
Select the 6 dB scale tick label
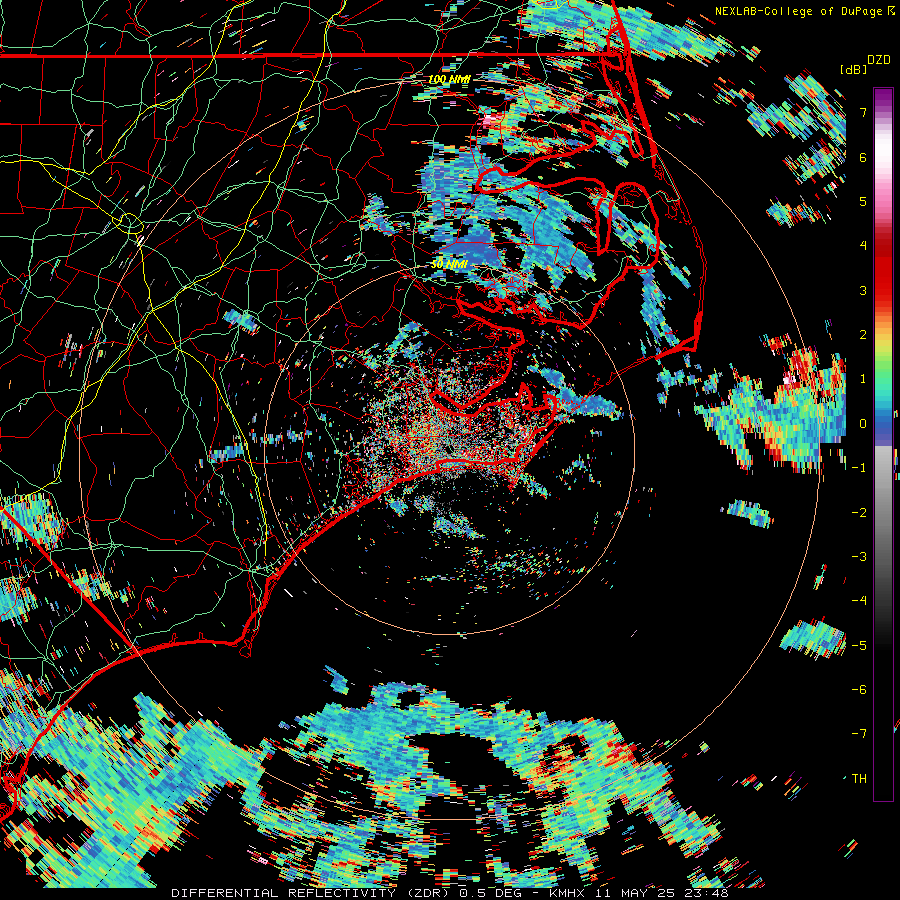[863, 157]
